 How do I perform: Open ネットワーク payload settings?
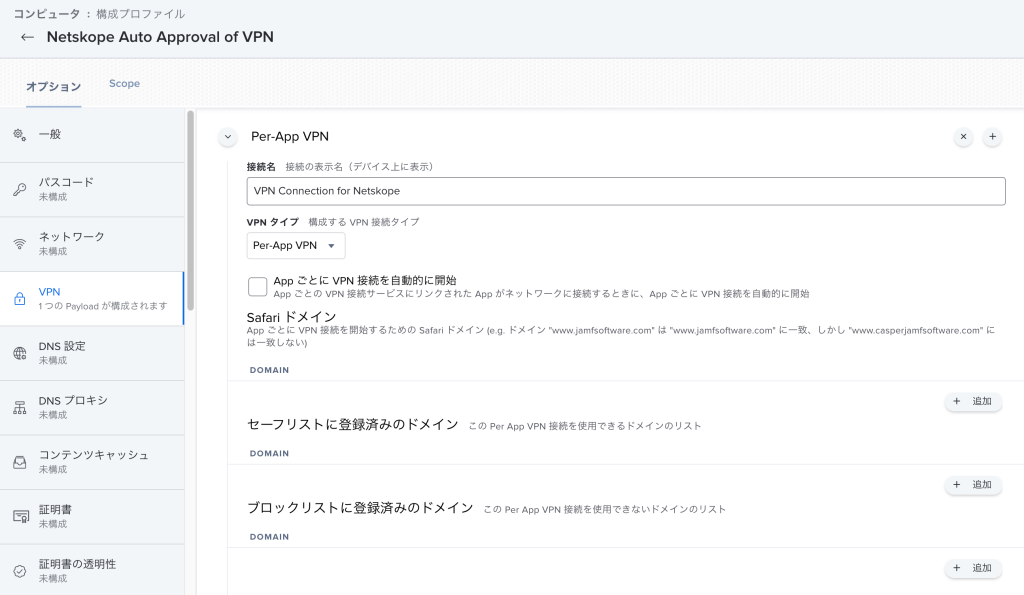pyautogui.click(x=92, y=244)
